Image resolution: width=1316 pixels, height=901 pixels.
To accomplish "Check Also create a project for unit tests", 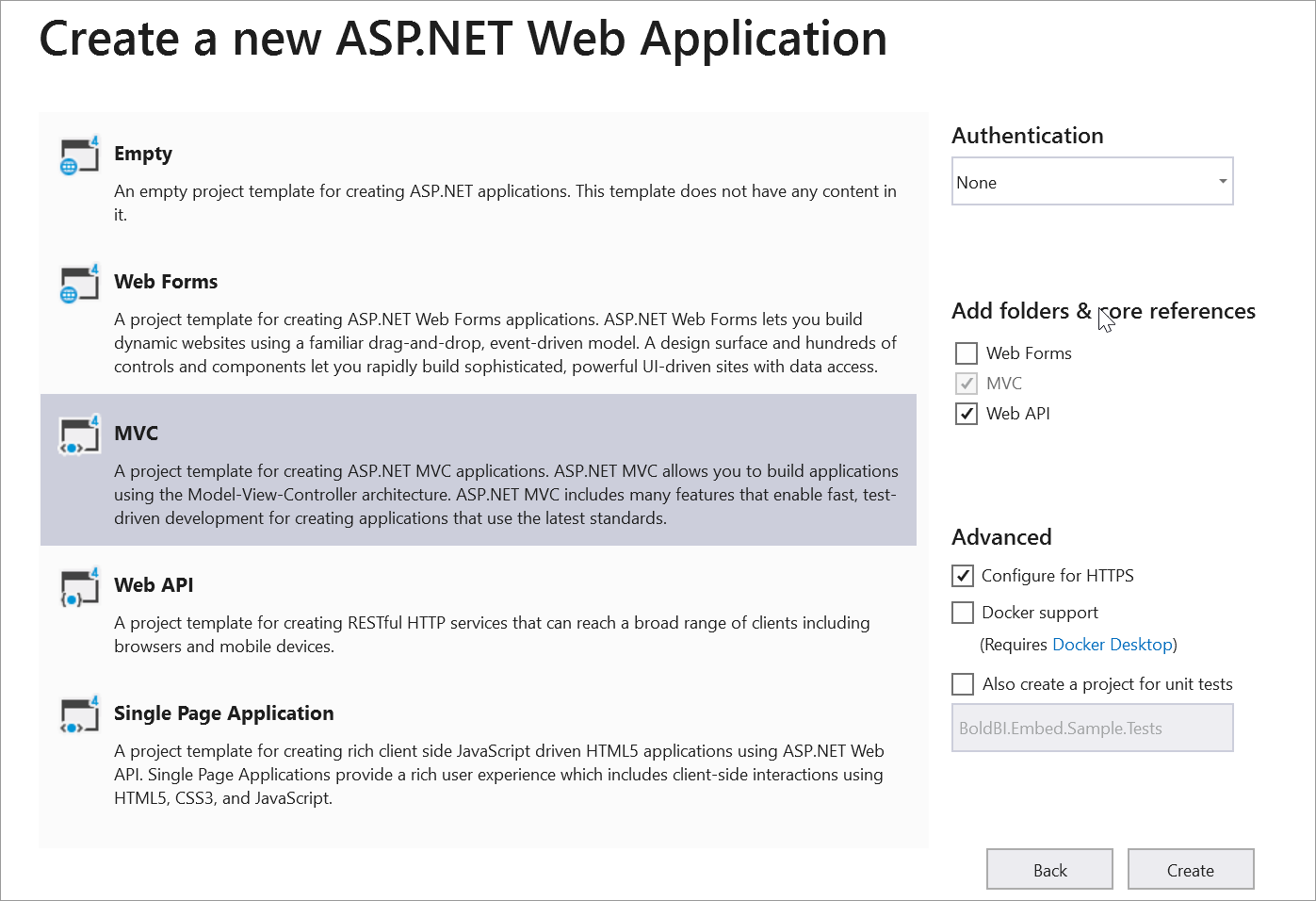I will [x=963, y=684].
